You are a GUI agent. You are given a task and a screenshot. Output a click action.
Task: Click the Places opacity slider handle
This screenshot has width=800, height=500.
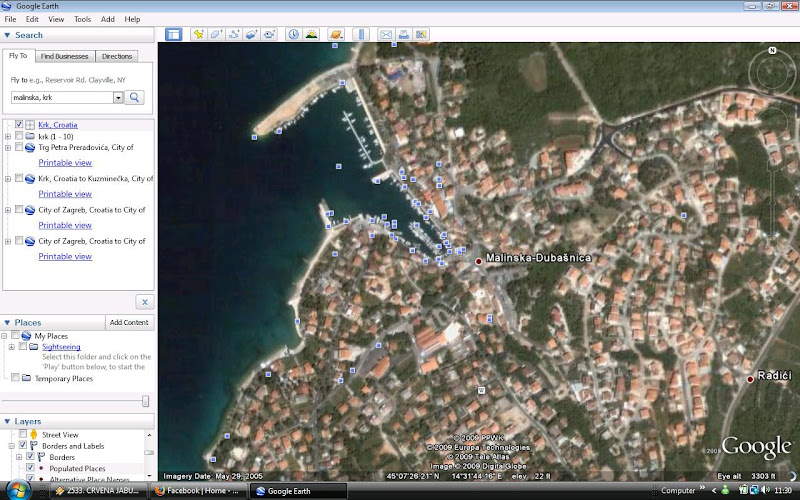145,401
